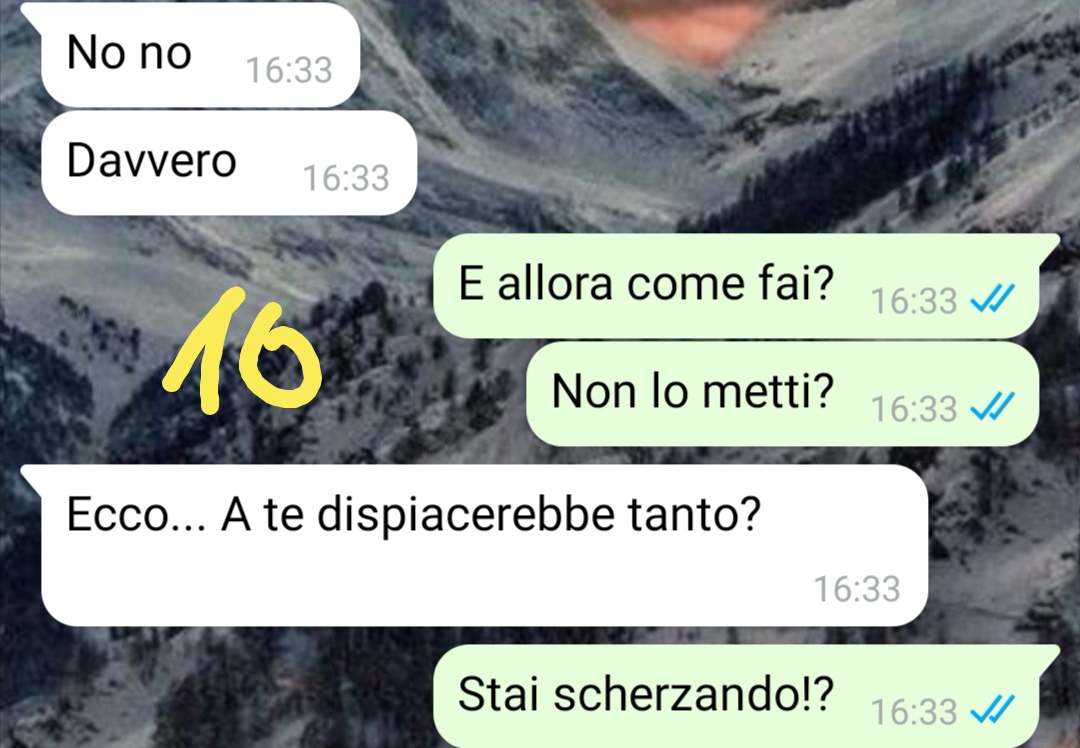The height and width of the screenshot is (748, 1080).
Task: Click the blue read ticks on 'E allora come fai?'
Action: click(x=992, y=300)
